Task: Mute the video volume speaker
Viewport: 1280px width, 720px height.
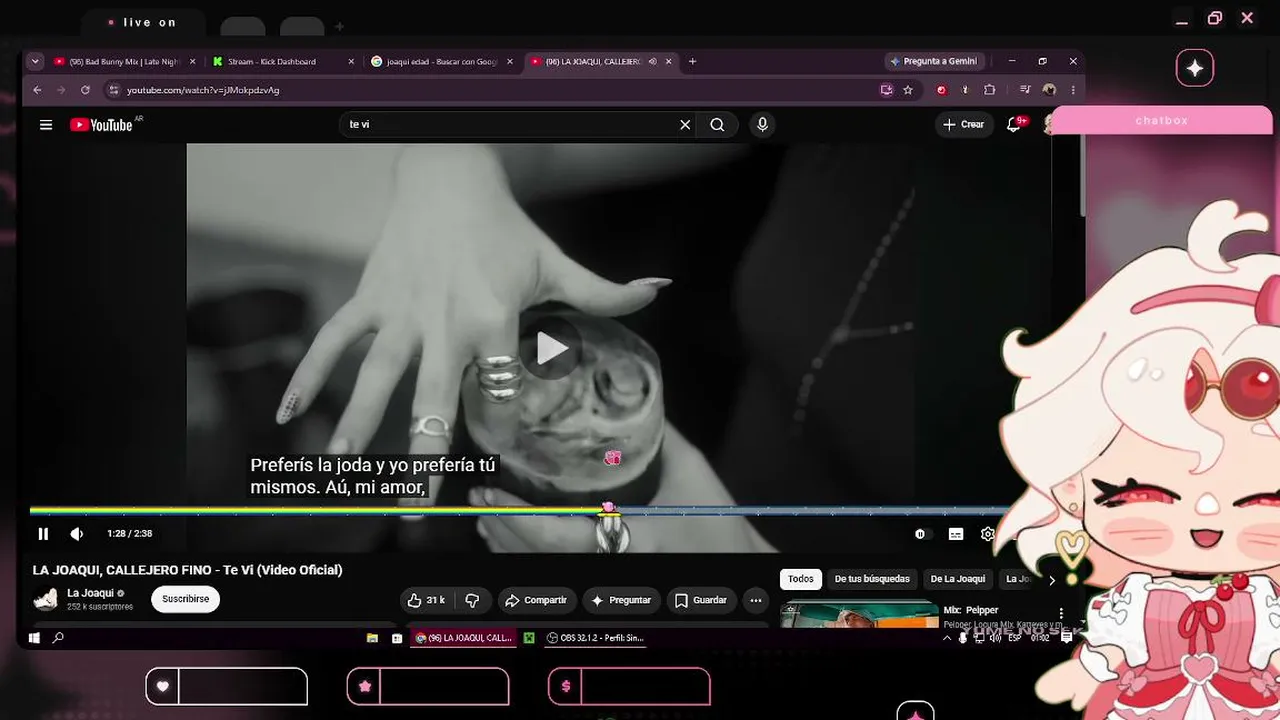Action: [77, 534]
